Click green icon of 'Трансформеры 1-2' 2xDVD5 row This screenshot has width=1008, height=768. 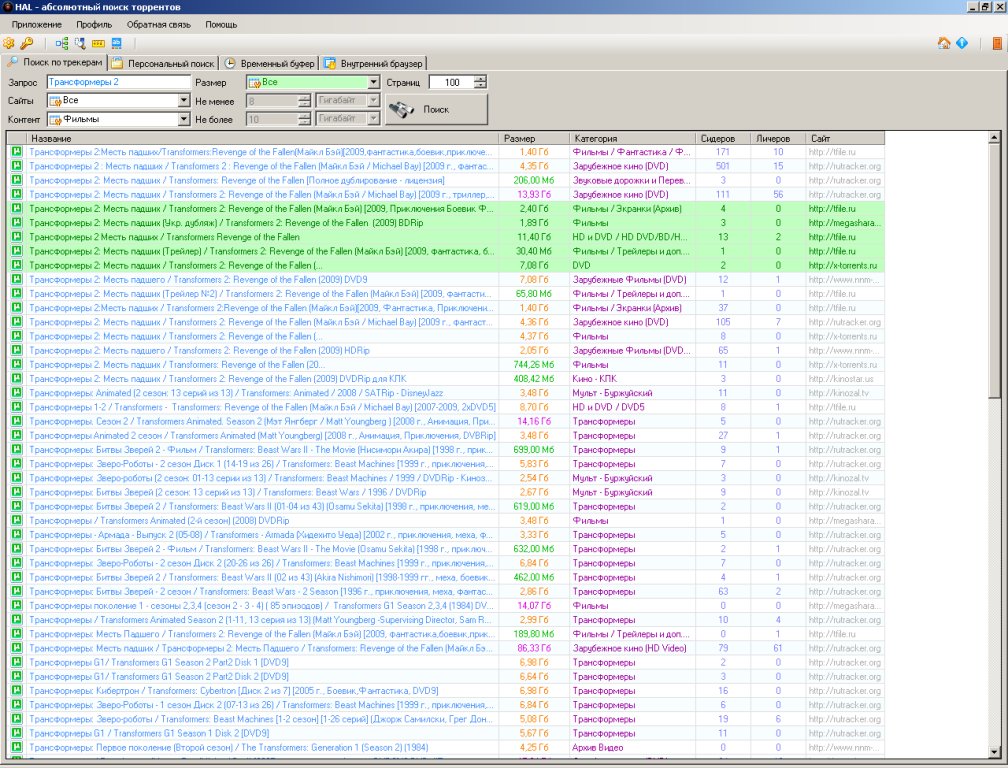(x=17, y=407)
